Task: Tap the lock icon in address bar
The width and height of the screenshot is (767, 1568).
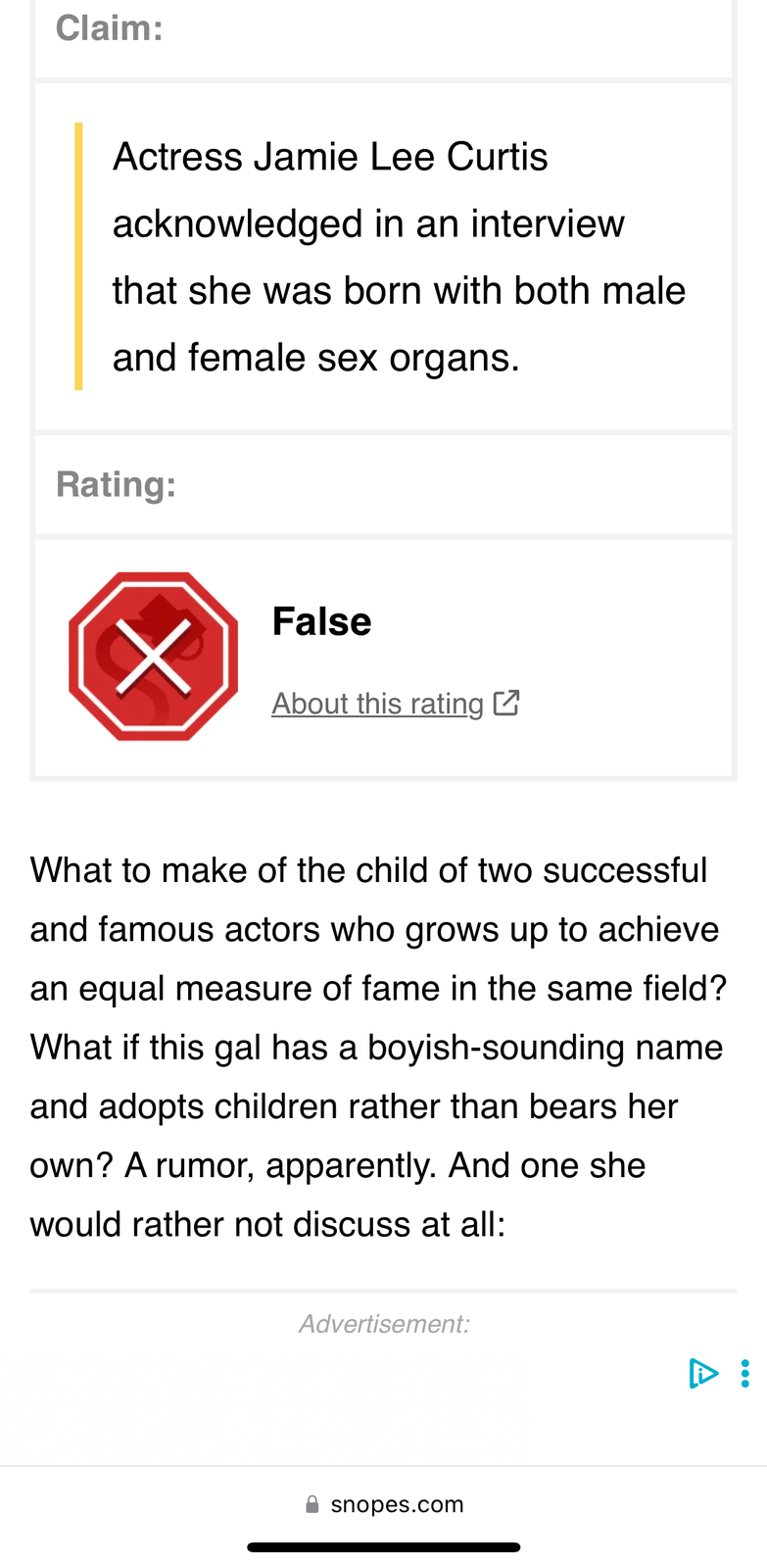Action: coord(312,1504)
